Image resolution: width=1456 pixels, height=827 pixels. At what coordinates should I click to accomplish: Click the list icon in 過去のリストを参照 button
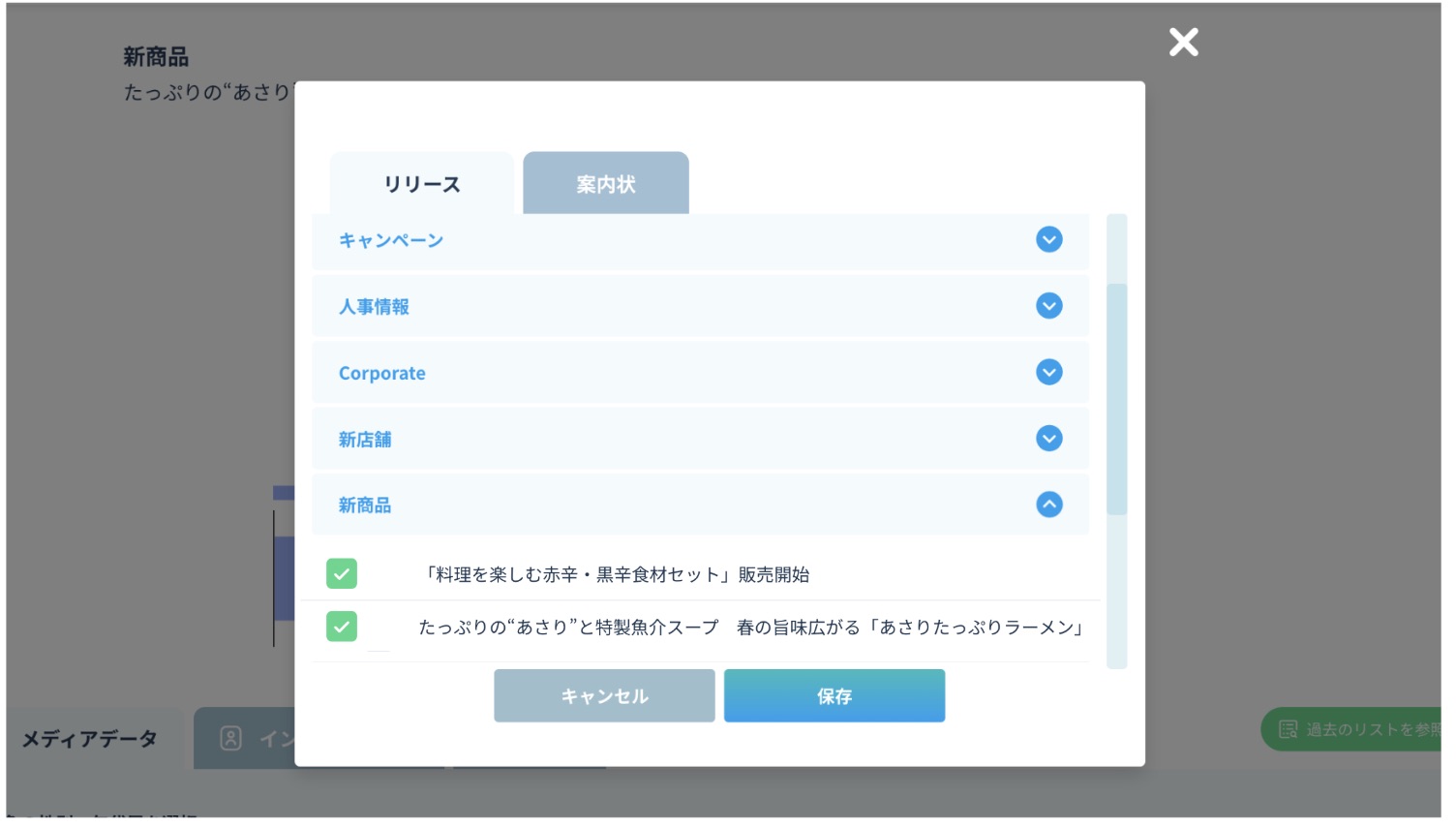pyautogui.click(x=1288, y=729)
